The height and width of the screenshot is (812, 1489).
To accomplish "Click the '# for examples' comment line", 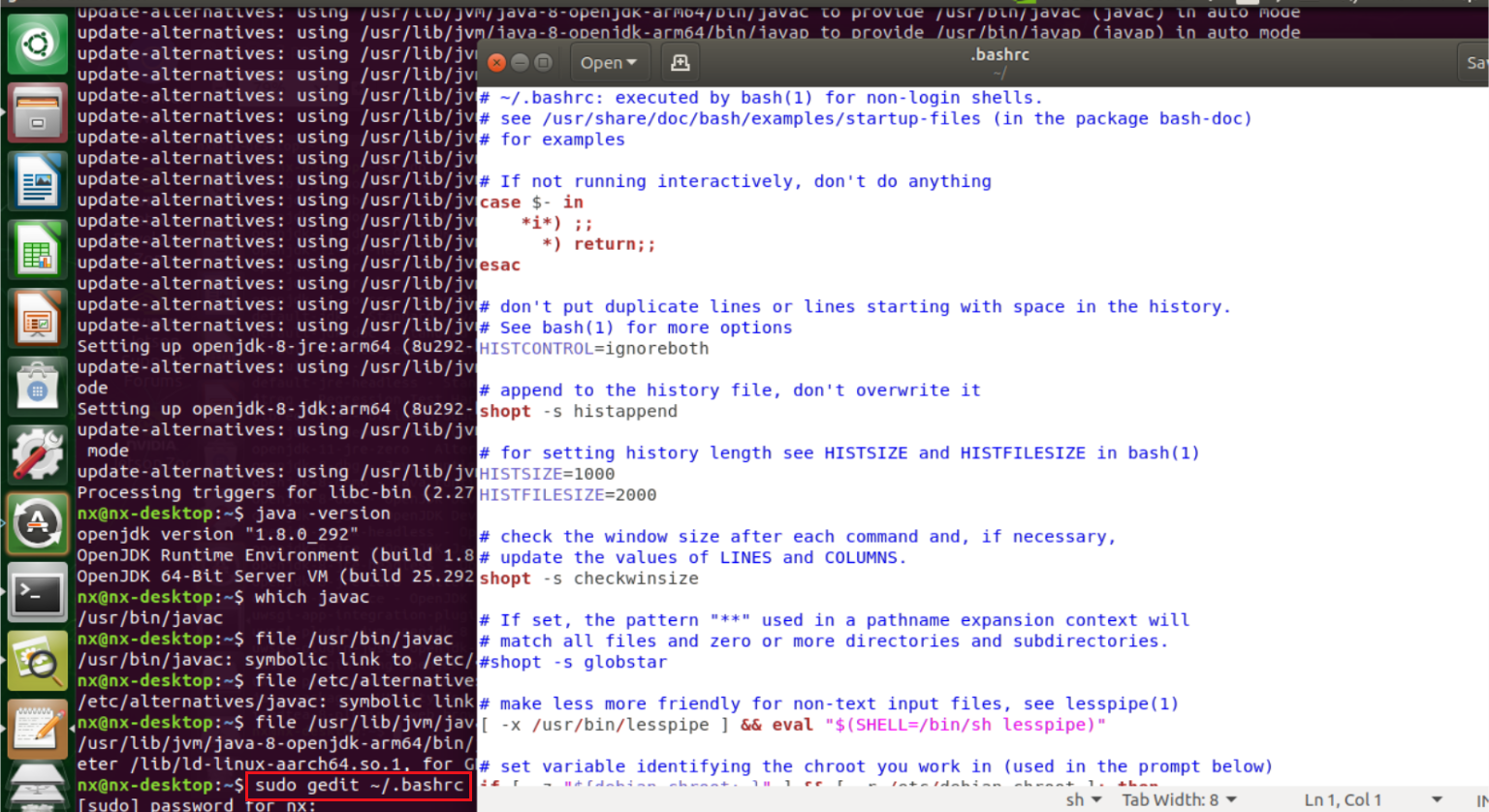I will [553, 140].
